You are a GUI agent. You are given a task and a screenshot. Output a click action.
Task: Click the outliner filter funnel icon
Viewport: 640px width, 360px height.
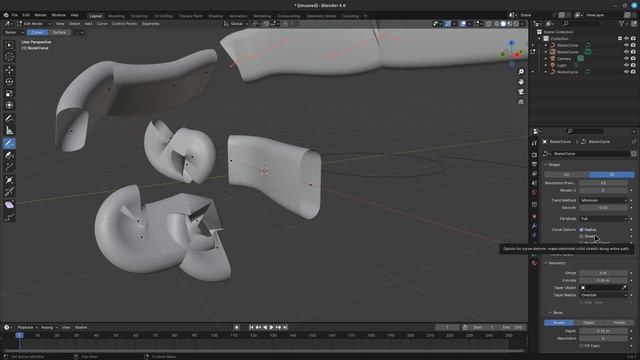621,24
